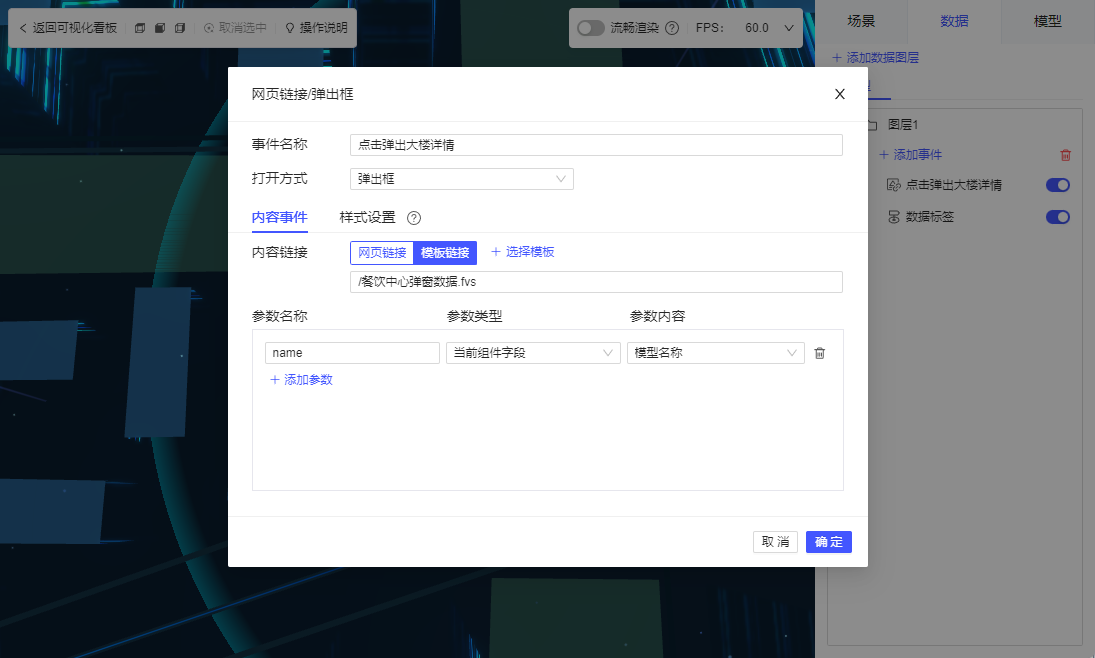Click 取消 cancel button
This screenshot has width=1095, height=658.
tap(775, 542)
